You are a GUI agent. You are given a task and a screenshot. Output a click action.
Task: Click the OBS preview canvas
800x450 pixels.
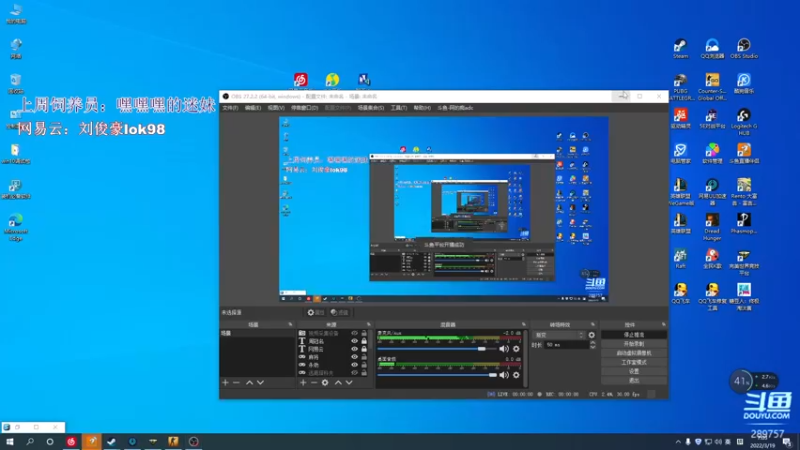click(x=443, y=209)
